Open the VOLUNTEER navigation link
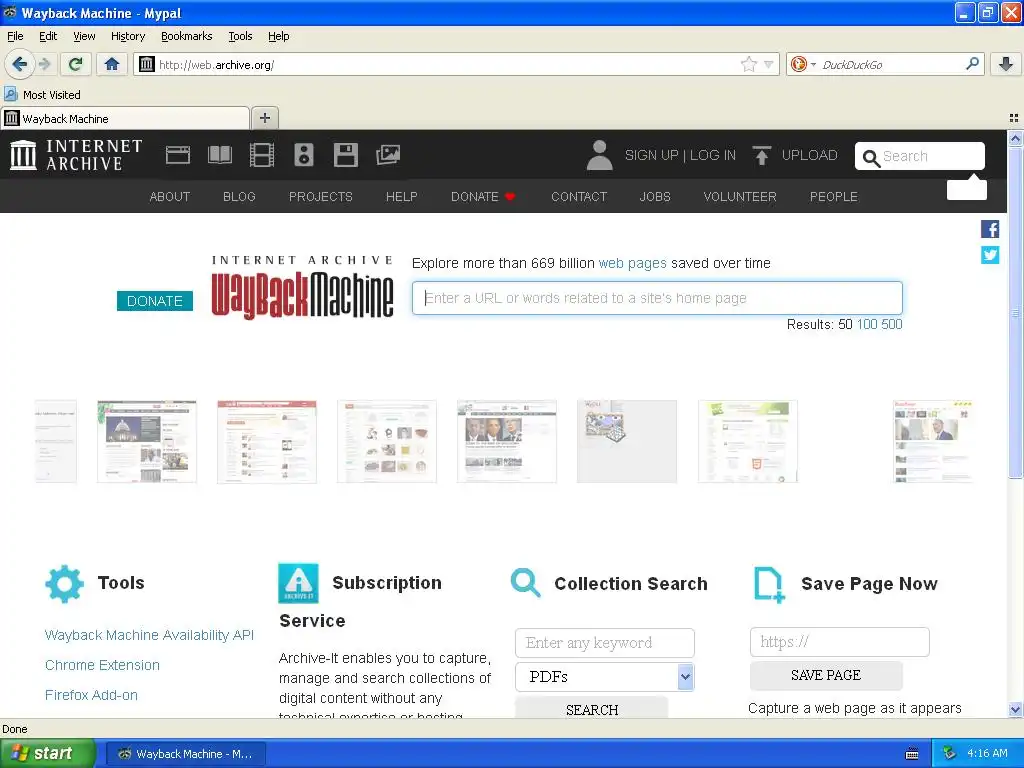The image size is (1024, 768). [x=740, y=197]
